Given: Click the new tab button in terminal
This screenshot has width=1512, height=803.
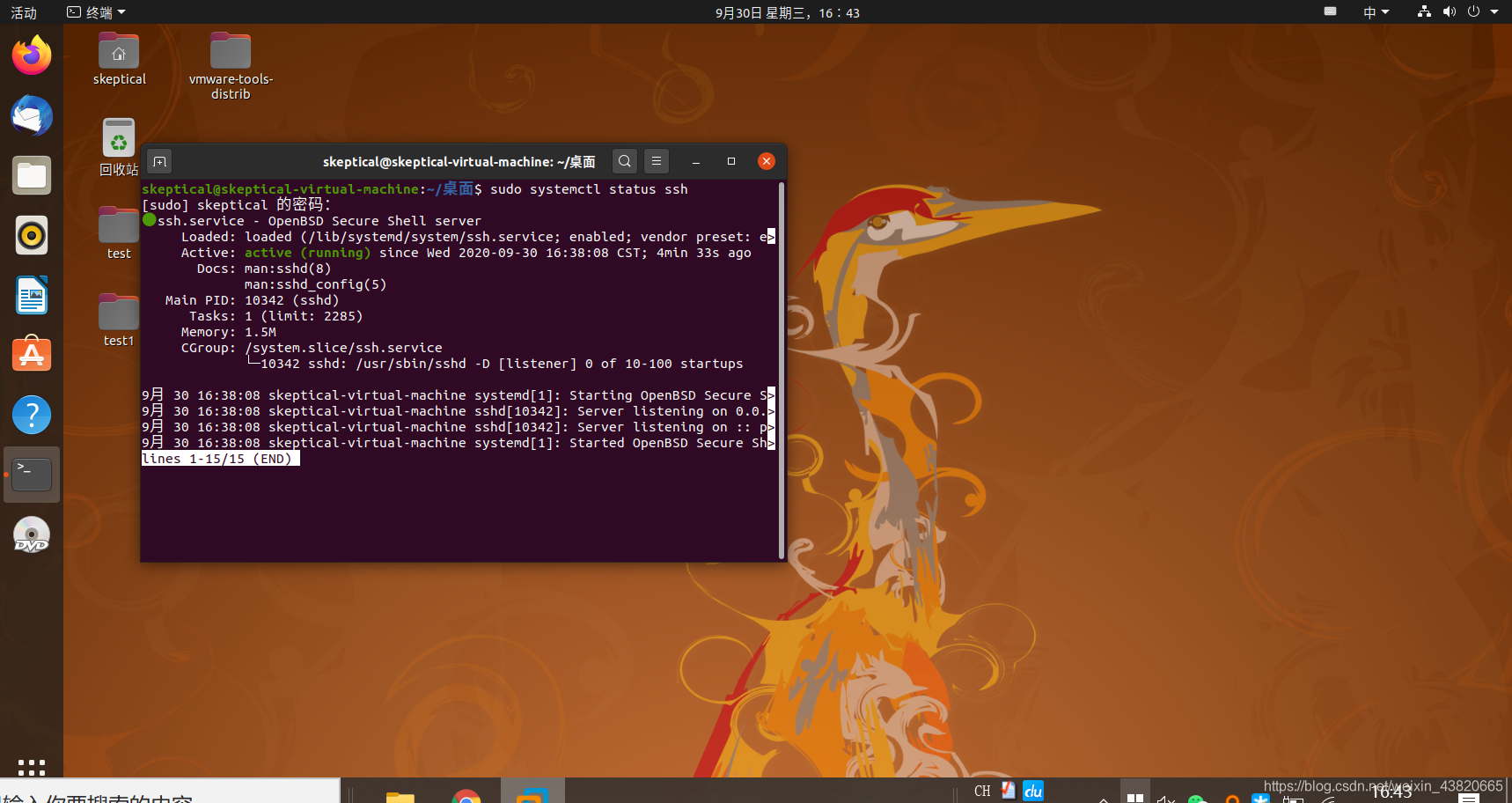Looking at the screenshot, I should (x=159, y=161).
